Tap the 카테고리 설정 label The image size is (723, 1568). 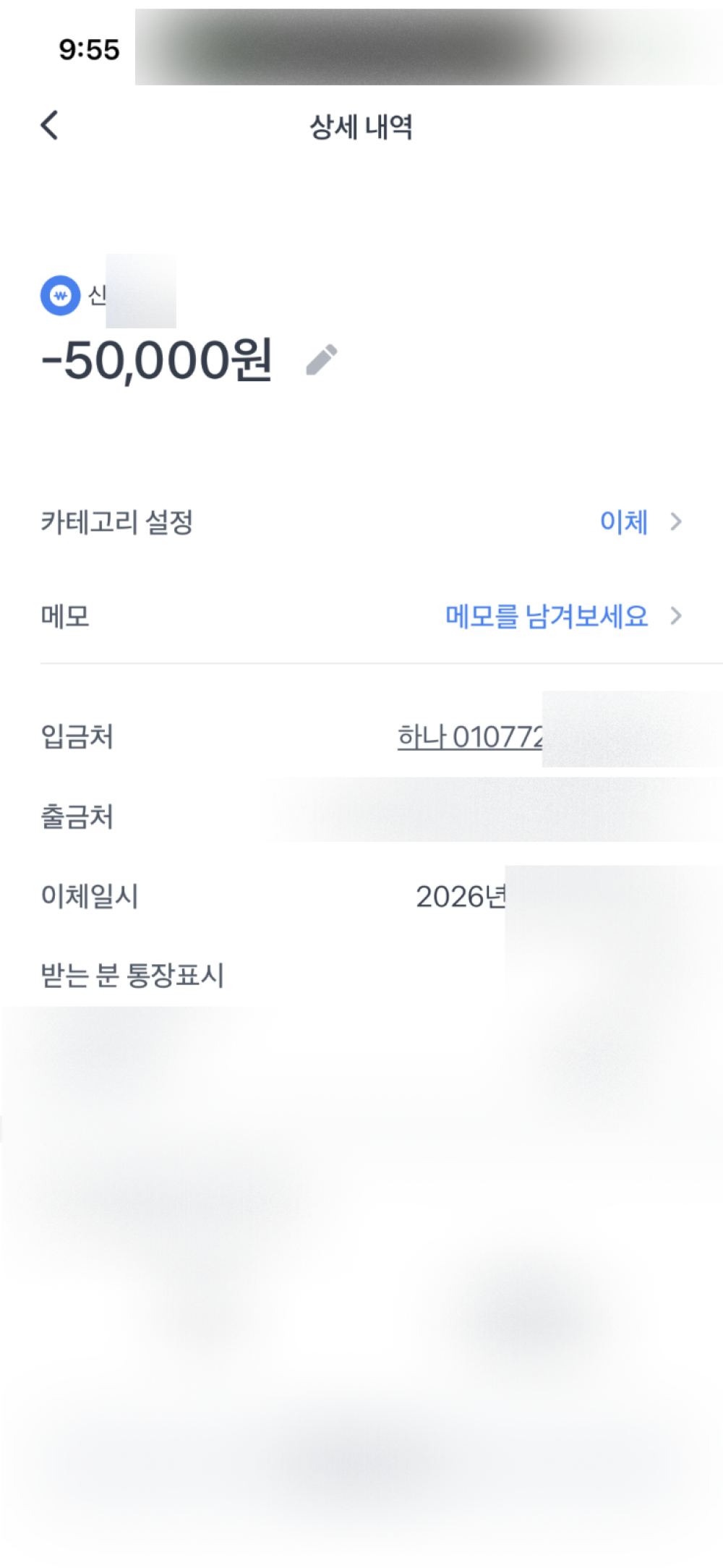pos(117,521)
